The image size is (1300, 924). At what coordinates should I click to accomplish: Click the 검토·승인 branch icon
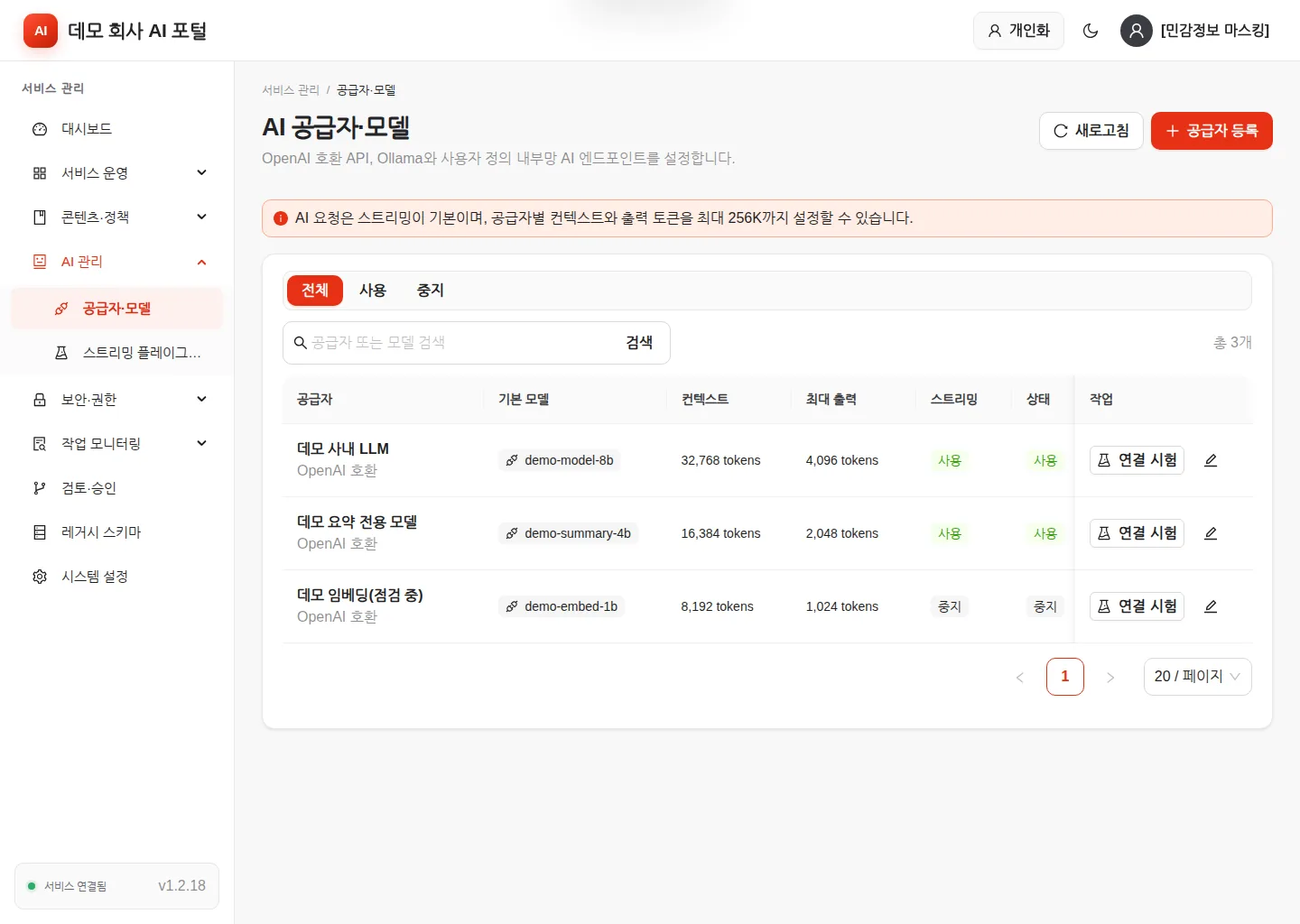click(40, 488)
